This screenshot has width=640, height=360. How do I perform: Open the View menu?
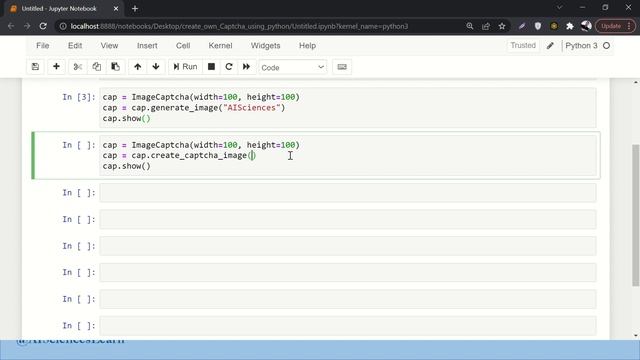(x=109, y=46)
